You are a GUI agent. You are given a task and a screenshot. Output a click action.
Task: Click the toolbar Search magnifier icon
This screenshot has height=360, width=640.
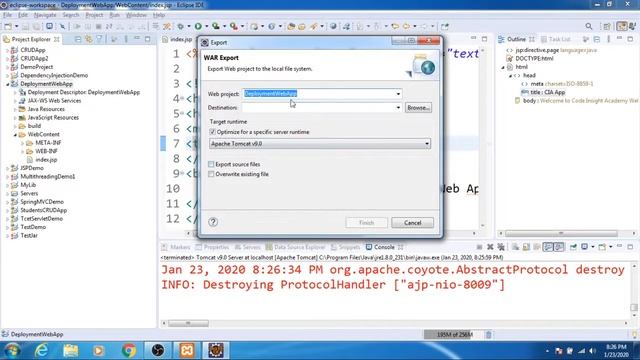click(x=589, y=27)
